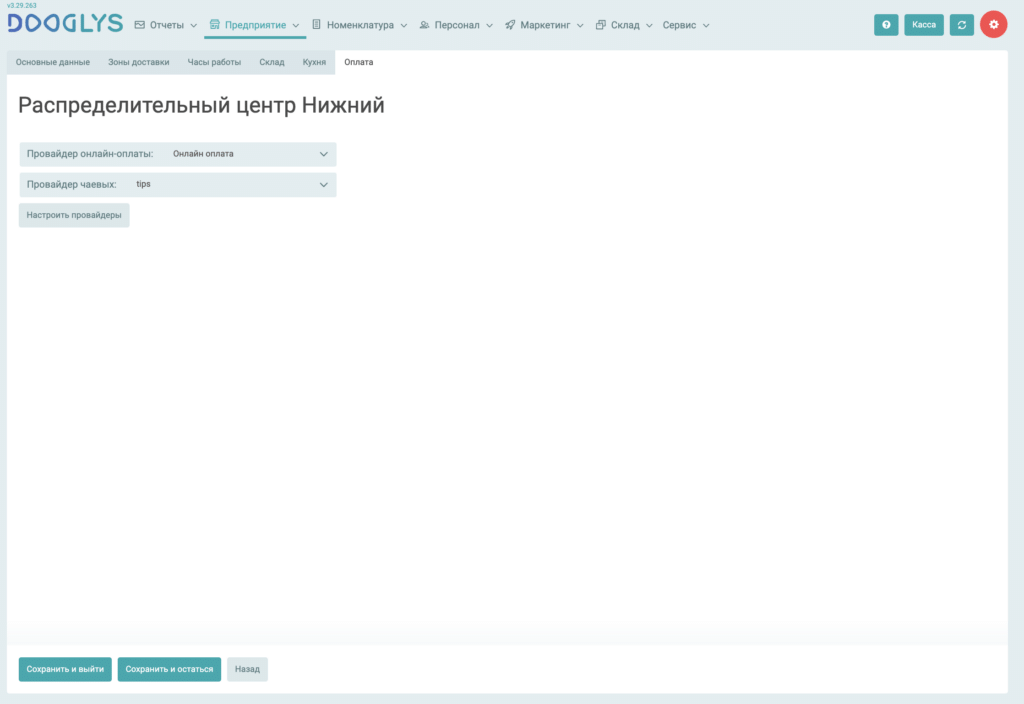This screenshot has height=704, width=1024.
Task: Click the Предприятие store icon
Action: pyautogui.click(x=214, y=25)
